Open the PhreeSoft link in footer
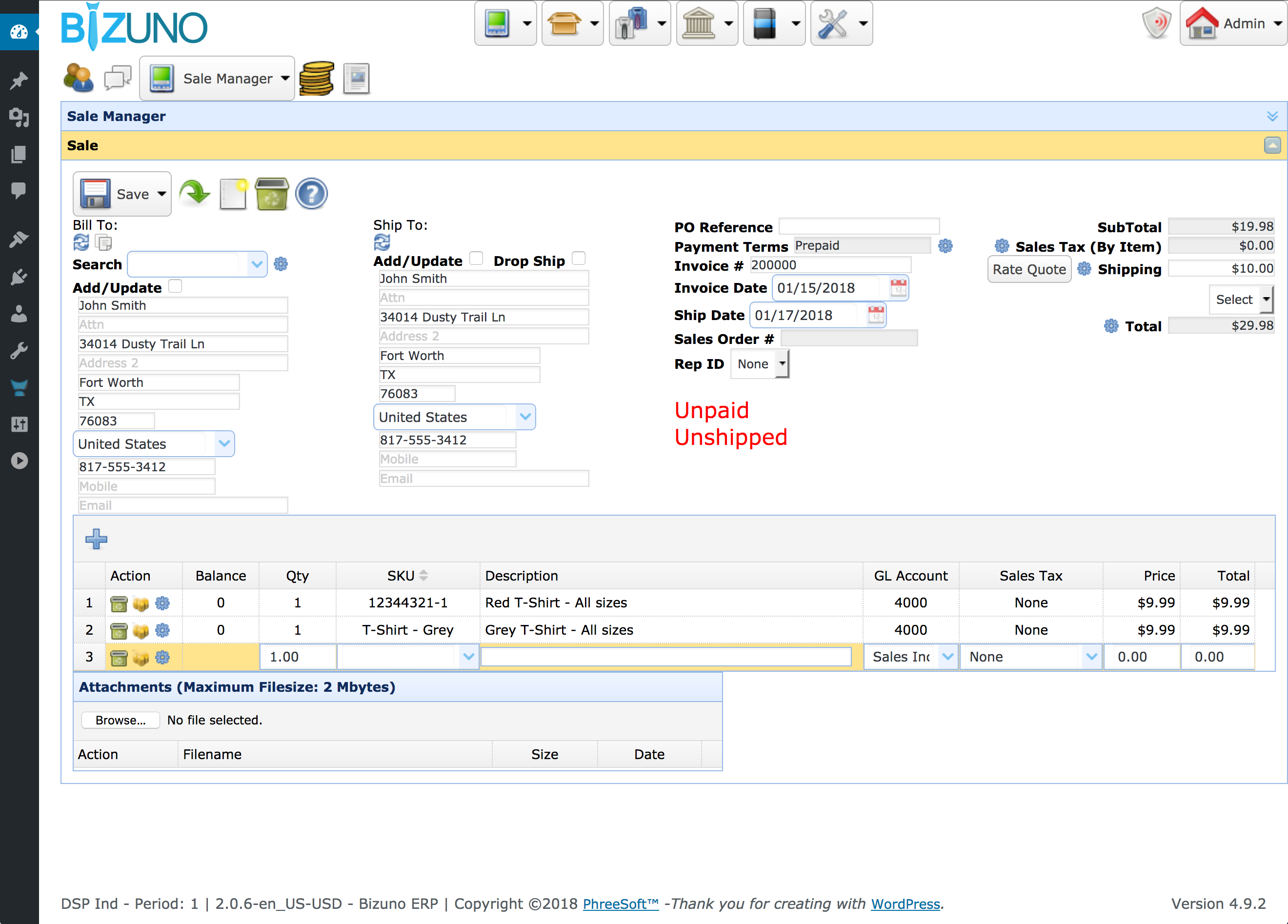Image resolution: width=1288 pixels, height=924 pixels. click(621, 904)
